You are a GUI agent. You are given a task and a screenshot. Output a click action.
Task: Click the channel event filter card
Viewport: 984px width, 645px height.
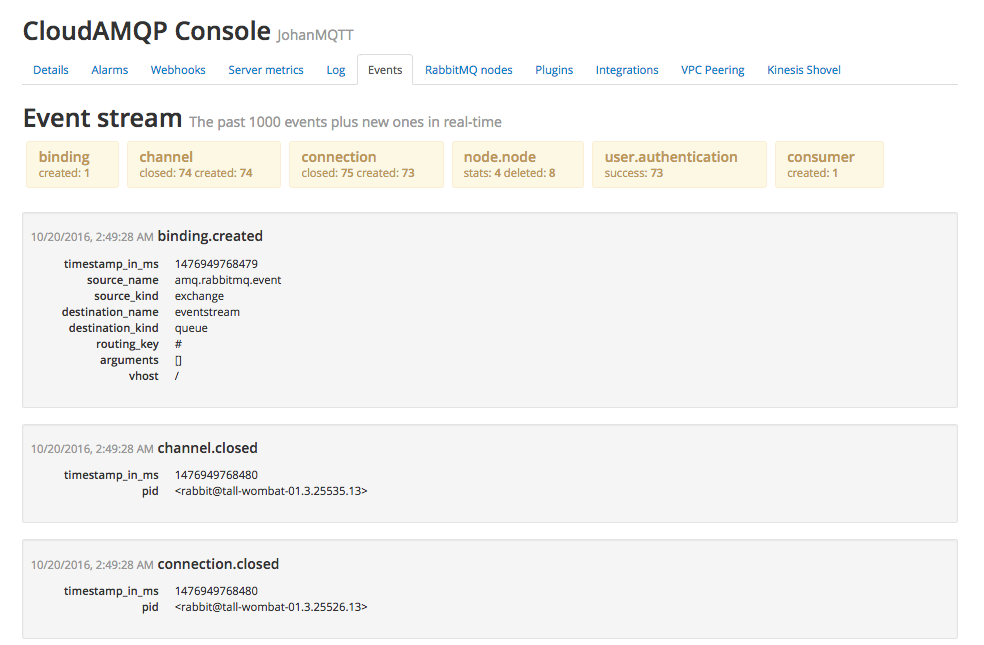pyautogui.click(x=204, y=164)
